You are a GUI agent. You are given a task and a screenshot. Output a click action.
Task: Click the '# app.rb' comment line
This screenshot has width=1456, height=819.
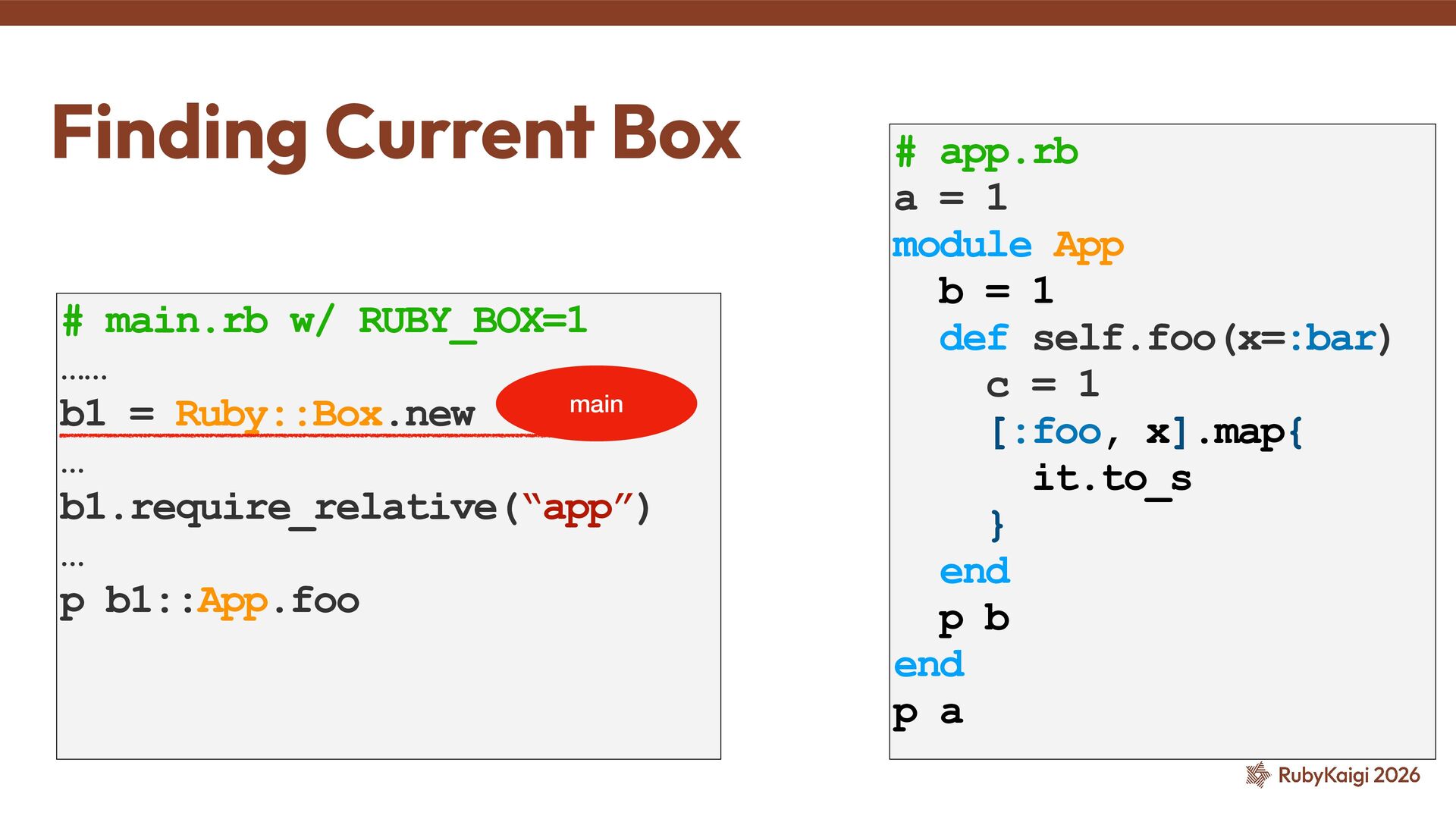pos(986,152)
